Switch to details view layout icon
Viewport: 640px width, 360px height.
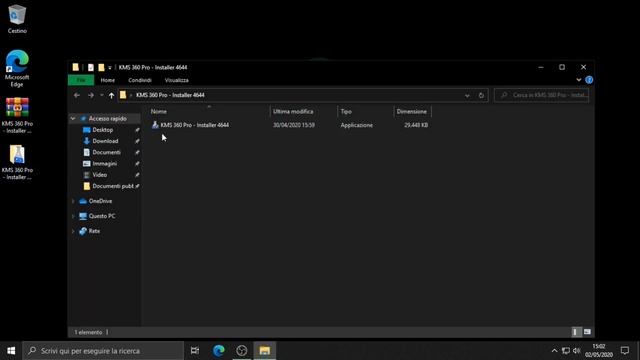coord(575,332)
